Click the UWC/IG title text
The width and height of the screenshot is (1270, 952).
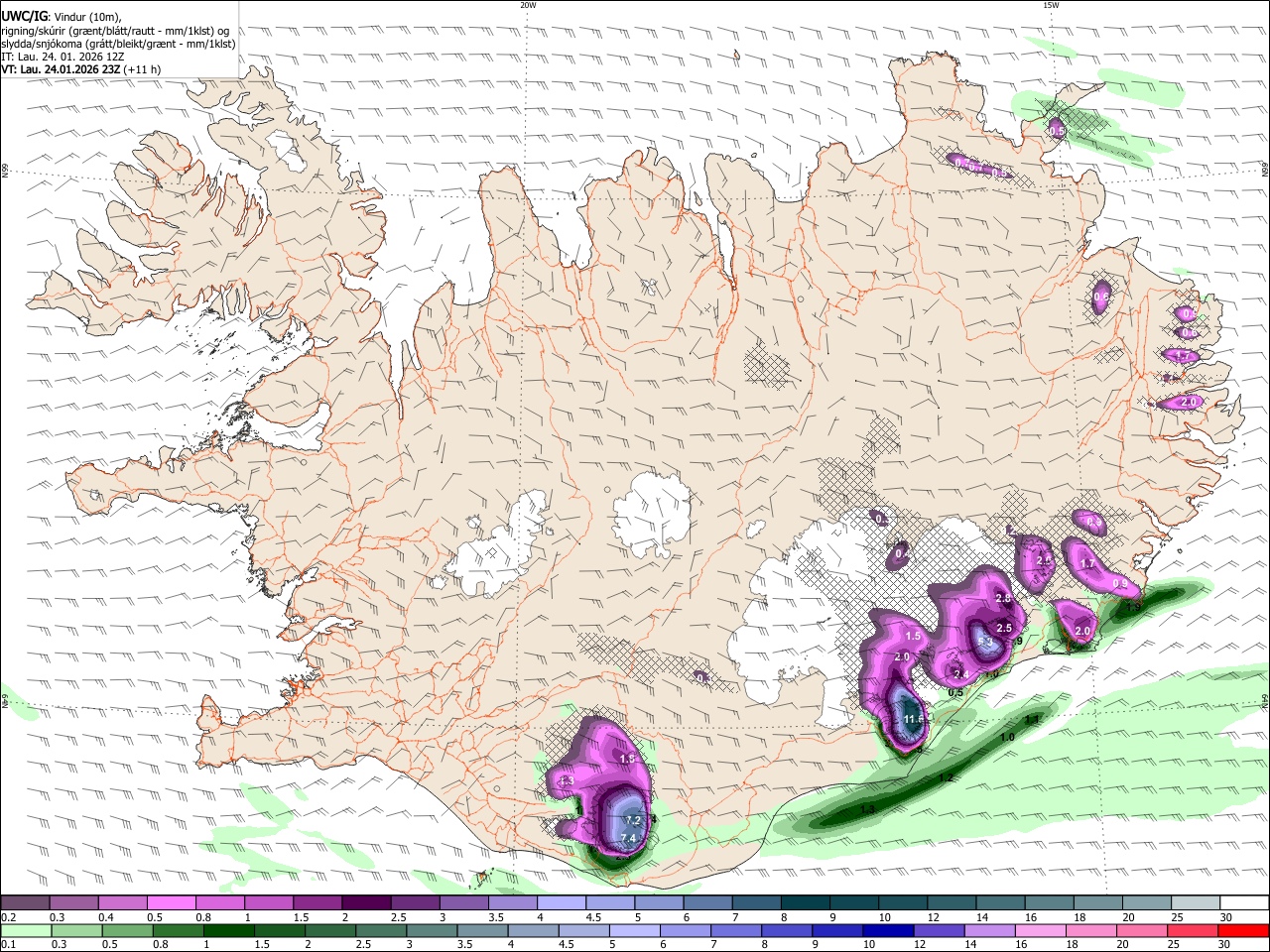pos(24,16)
